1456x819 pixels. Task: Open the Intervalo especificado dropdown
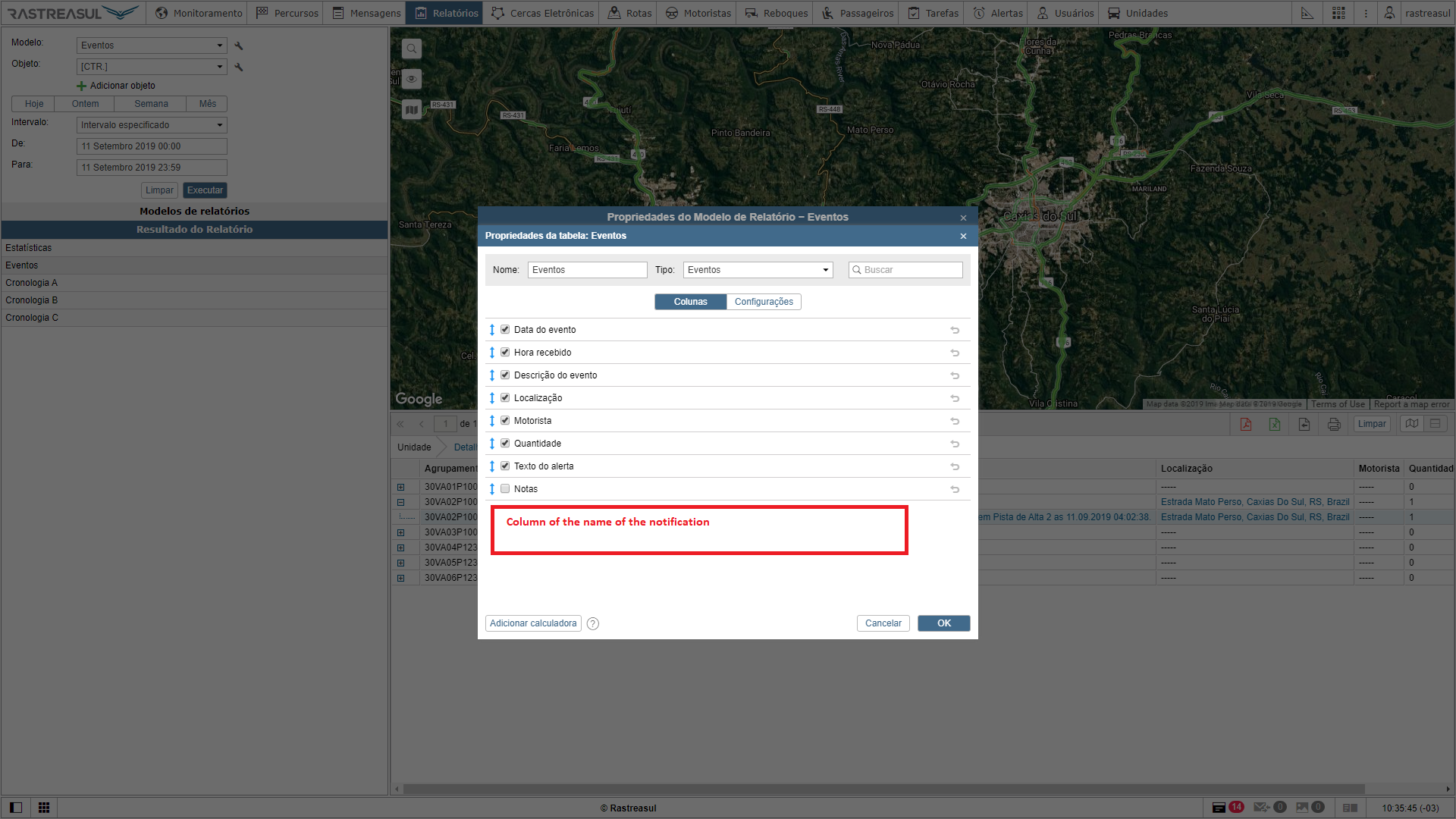(152, 125)
